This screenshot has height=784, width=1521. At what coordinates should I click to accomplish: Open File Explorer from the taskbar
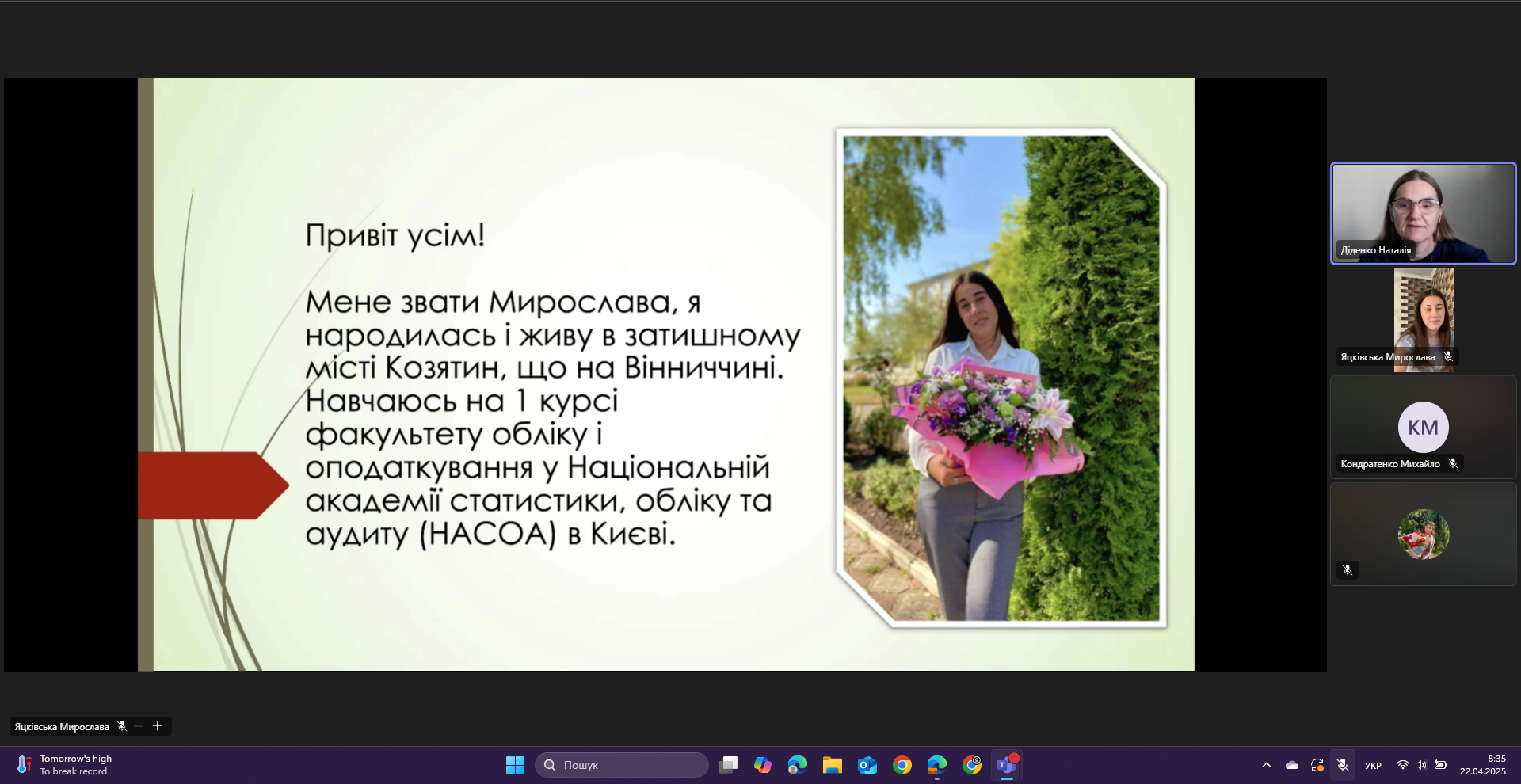832,765
